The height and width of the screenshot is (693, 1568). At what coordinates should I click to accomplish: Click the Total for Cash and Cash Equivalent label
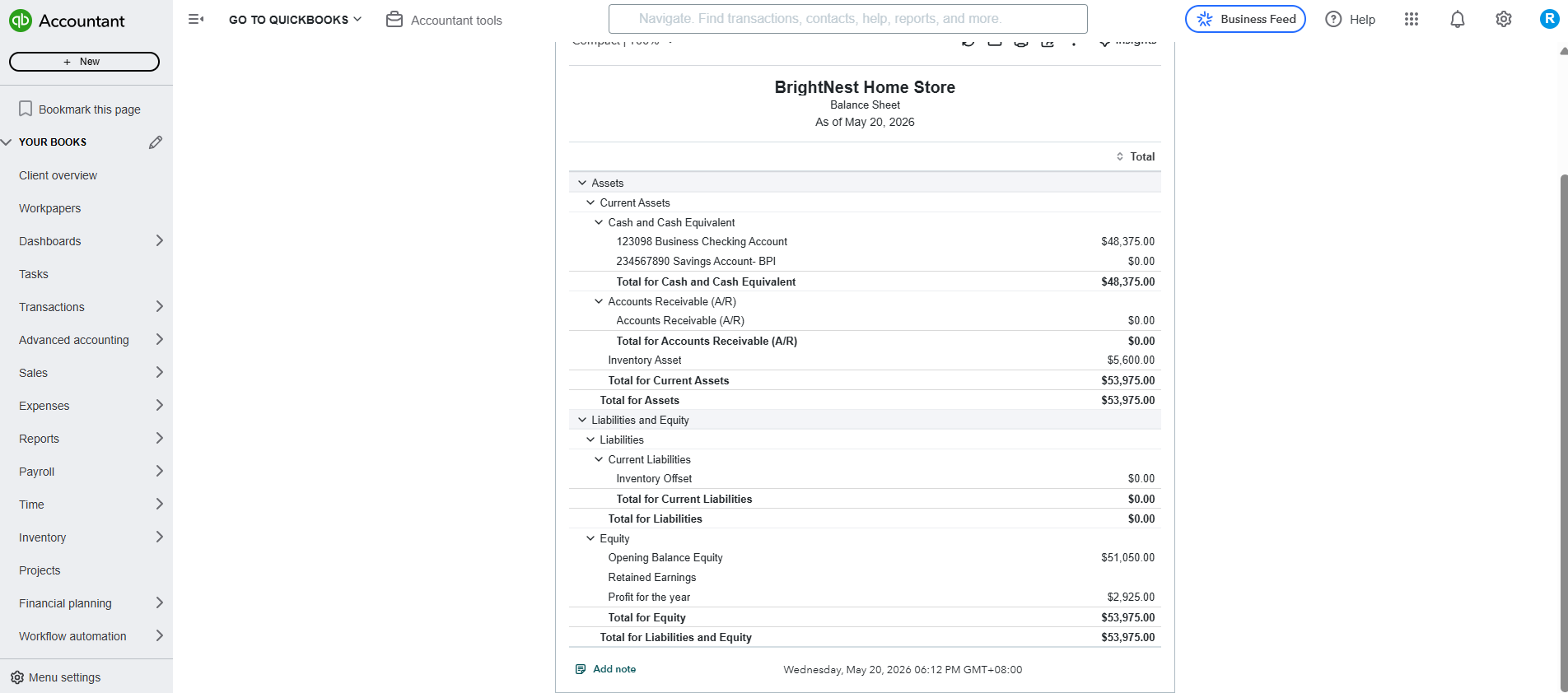tap(706, 281)
